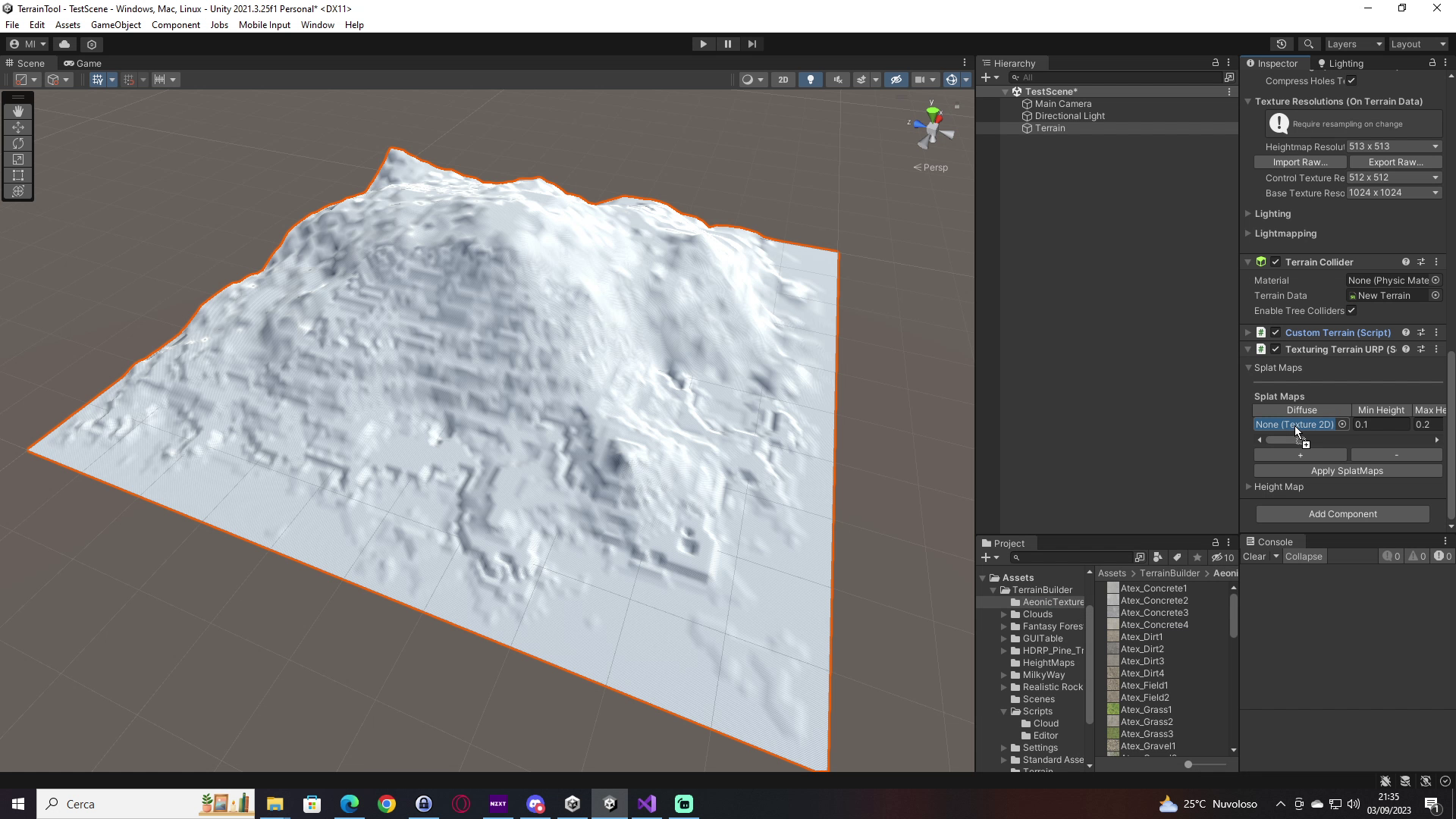Switch to the Lighting tab
Image resolution: width=1456 pixels, height=819 pixels.
click(x=1340, y=63)
